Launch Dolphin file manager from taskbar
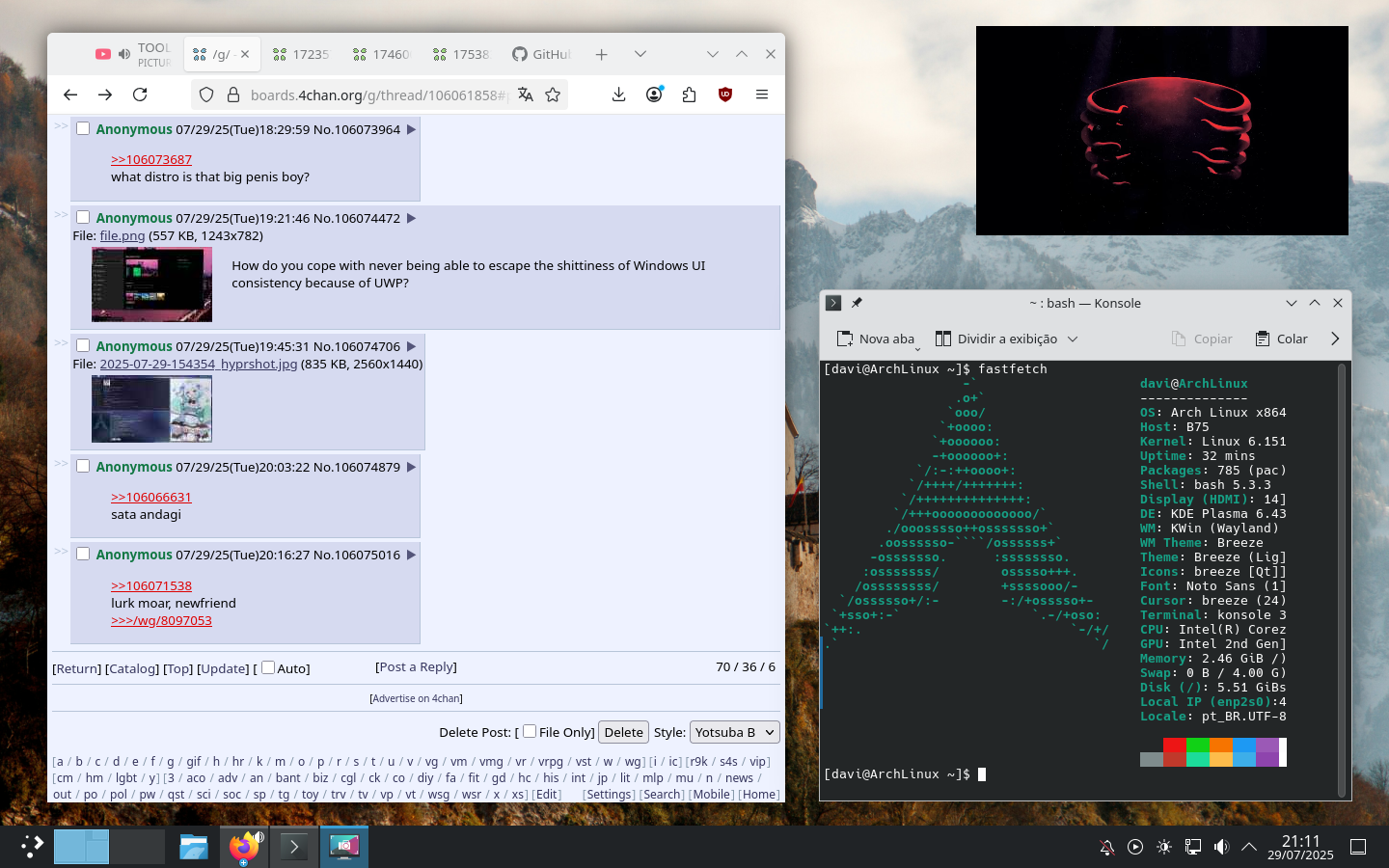This screenshot has height=868, width=1389. (194, 847)
